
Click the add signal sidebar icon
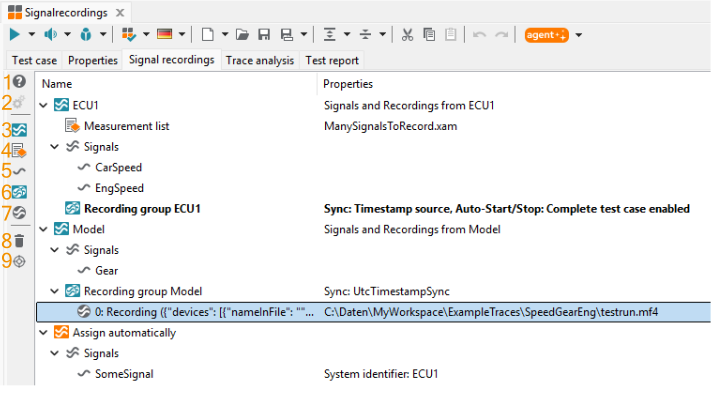coord(19,171)
